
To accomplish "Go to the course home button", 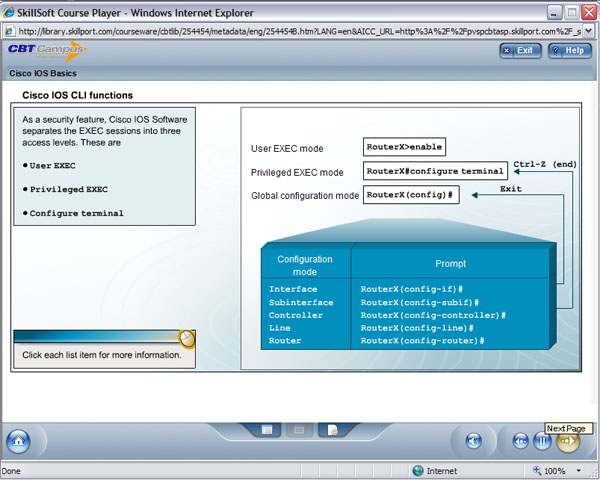I will tap(18, 441).
